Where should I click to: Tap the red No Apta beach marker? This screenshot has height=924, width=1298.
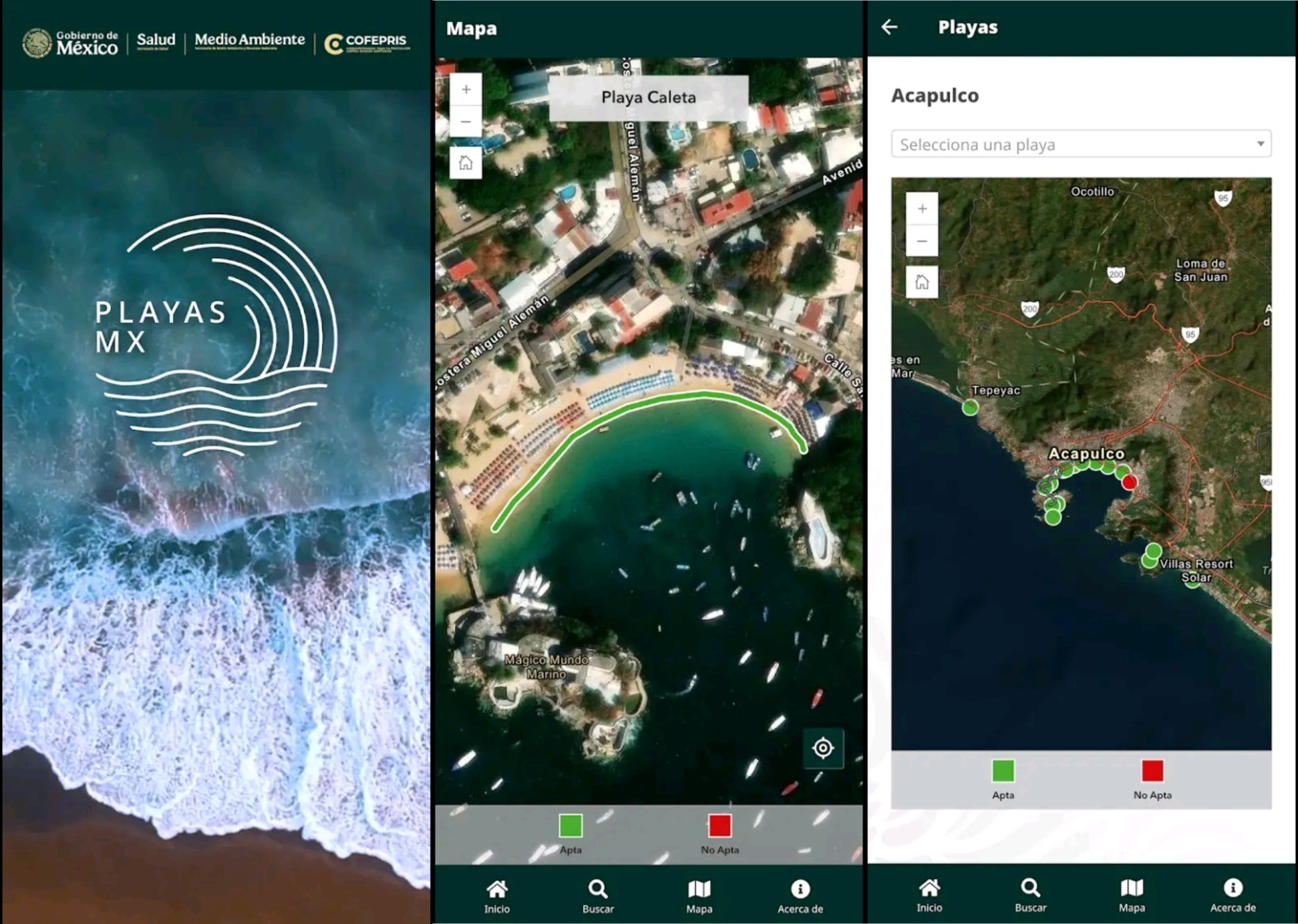pyautogui.click(x=1129, y=483)
